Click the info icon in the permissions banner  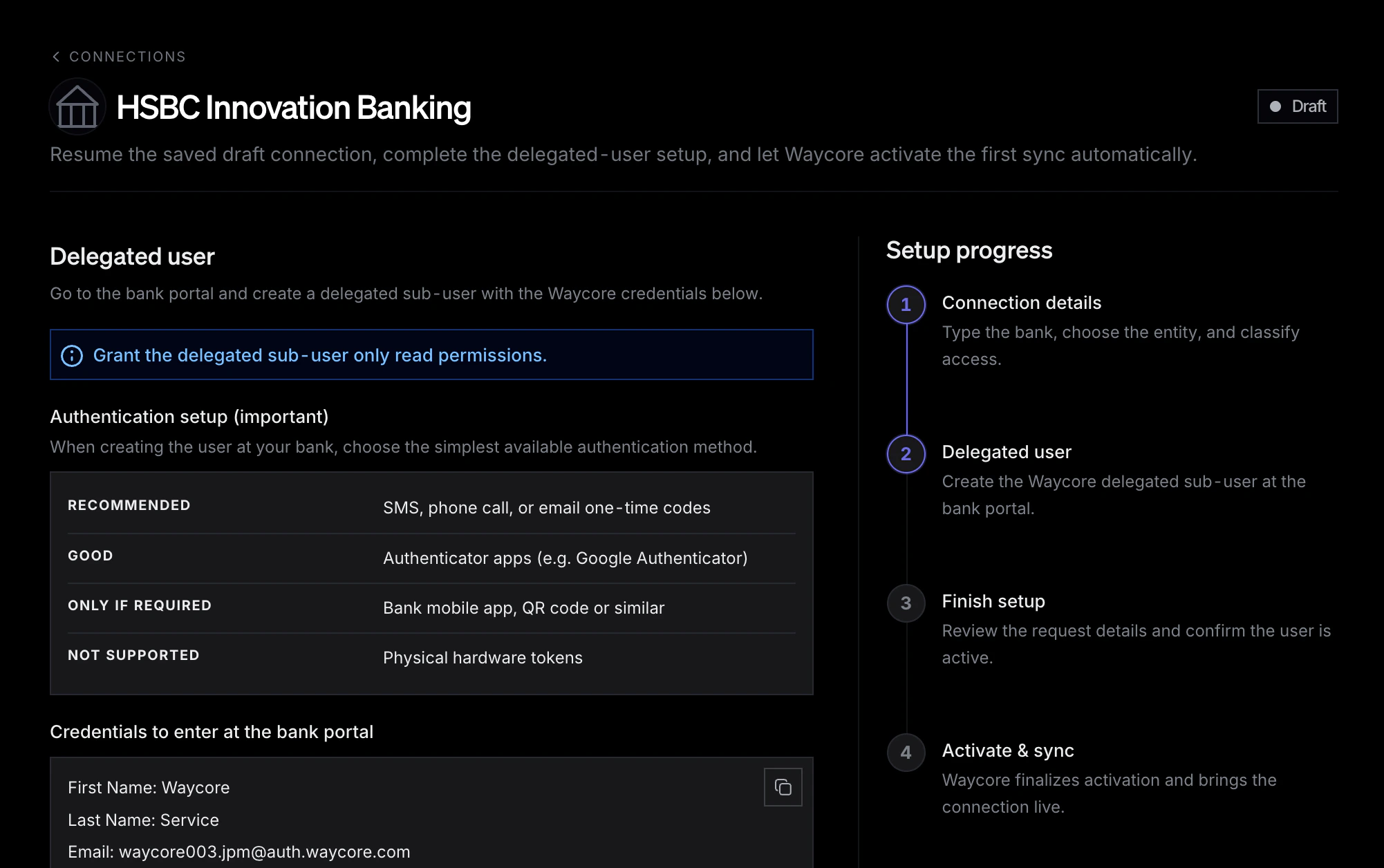(72, 355)
